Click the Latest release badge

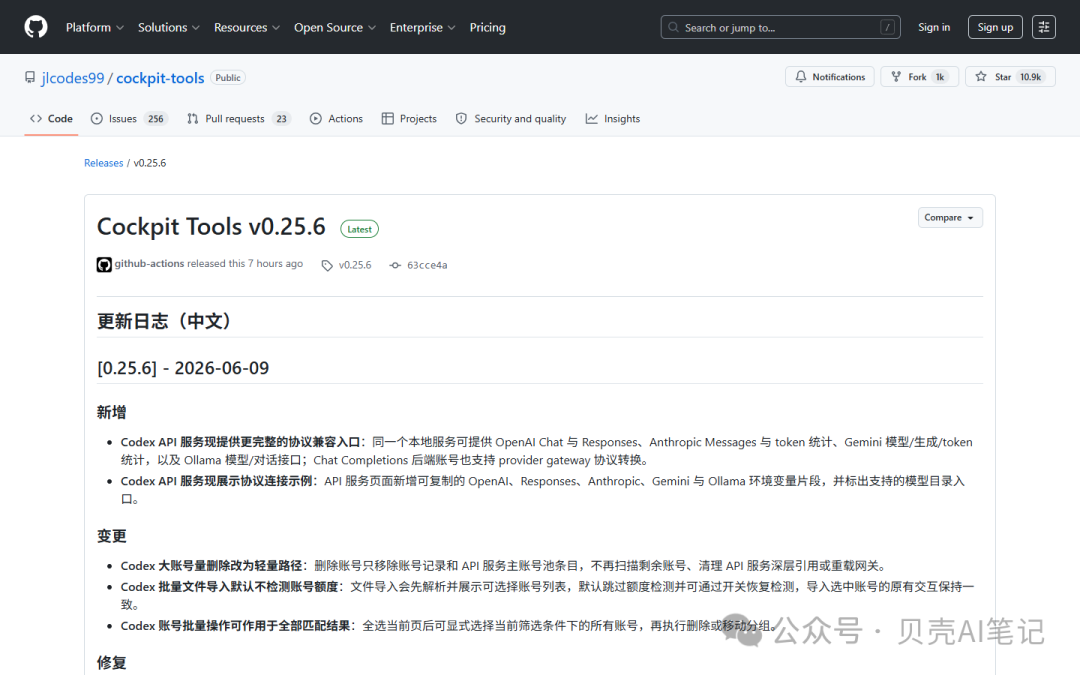[360, 229]
